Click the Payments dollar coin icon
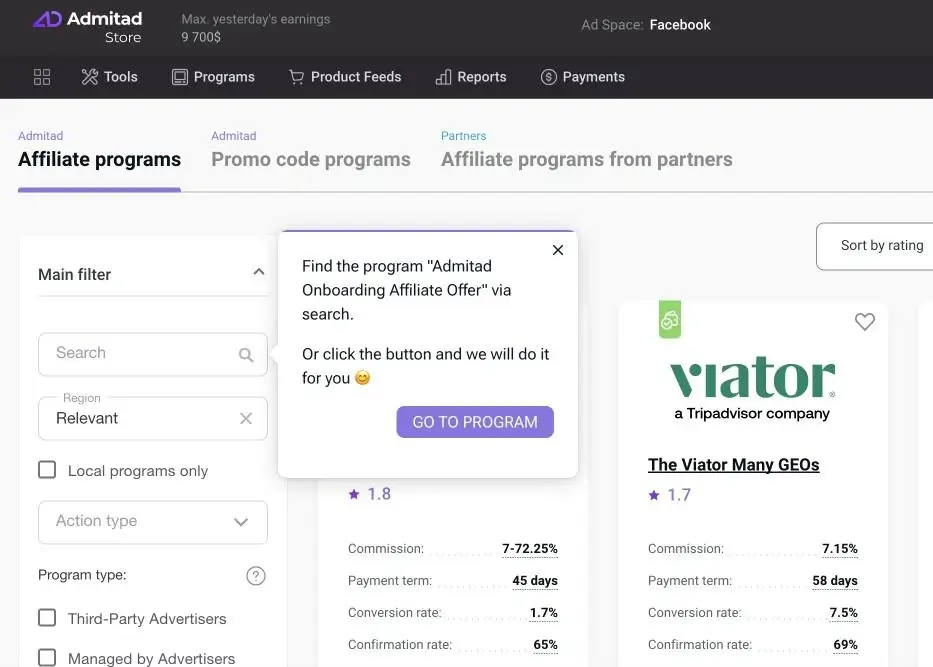Image resolution: width=933 pixels, height=667 pixels. coord(549,77)
